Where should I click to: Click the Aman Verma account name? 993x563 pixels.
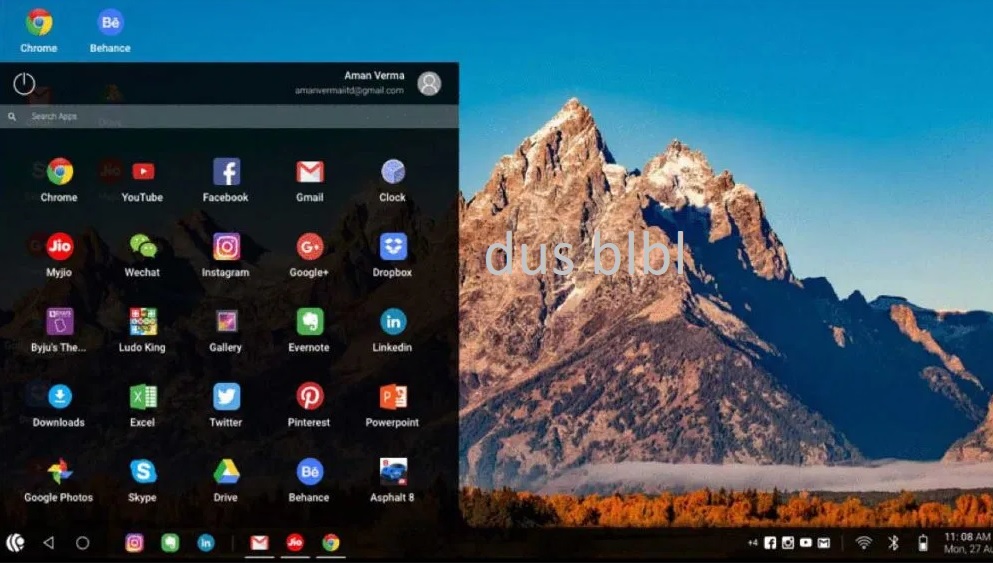(374, 75)
